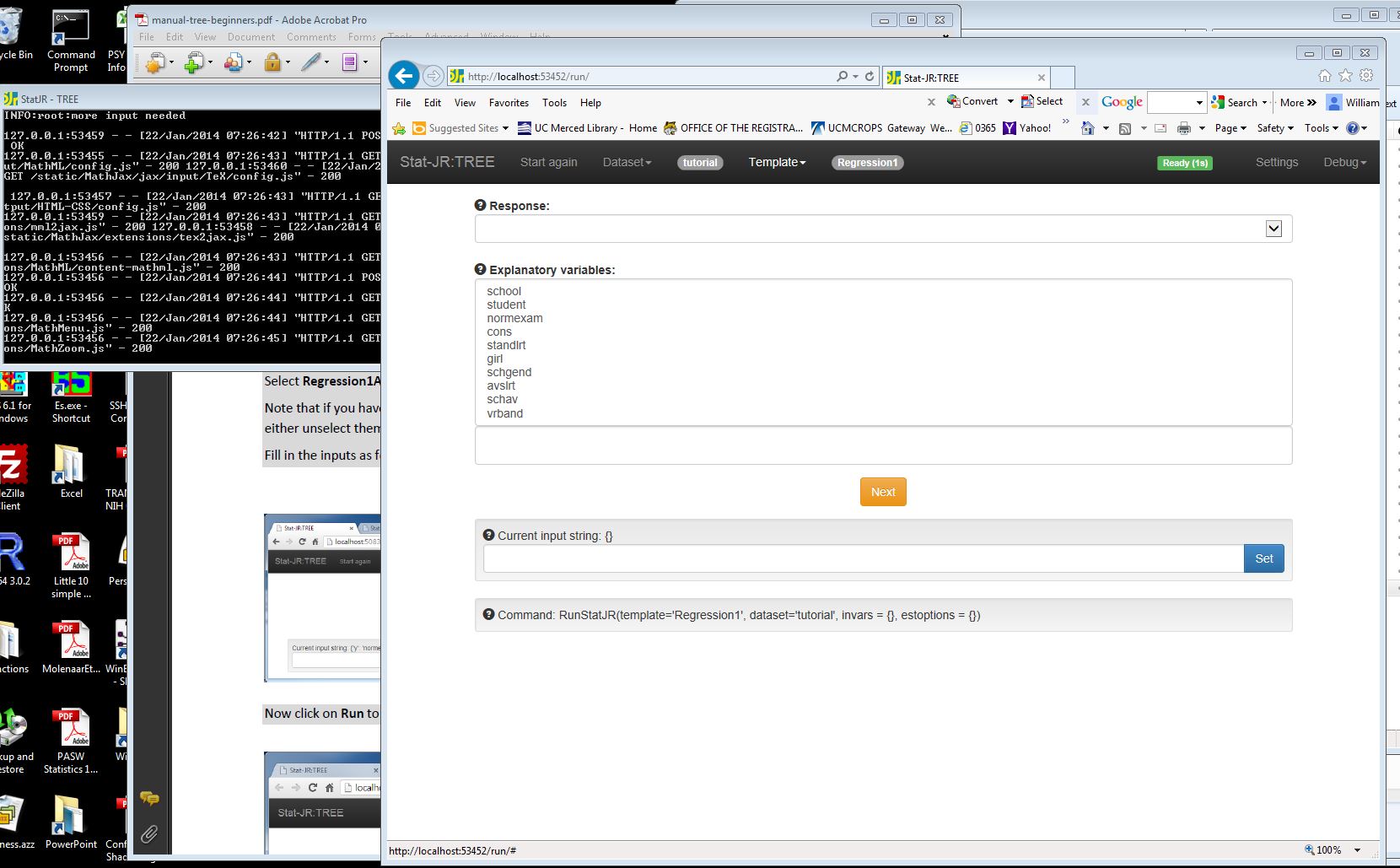Open attachments paperclip in Acrobat sidebar
This screenshot has width=1400, height=868.
point(149,834)
